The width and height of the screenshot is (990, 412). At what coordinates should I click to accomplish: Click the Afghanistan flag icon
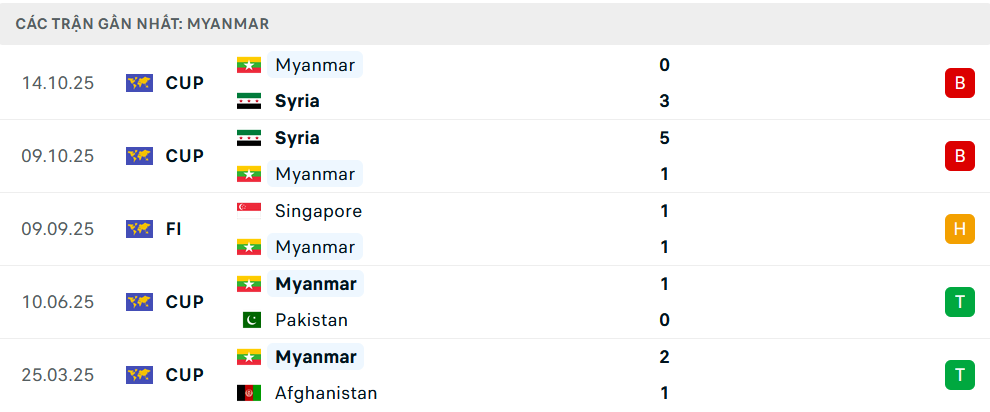coord(248,393)
